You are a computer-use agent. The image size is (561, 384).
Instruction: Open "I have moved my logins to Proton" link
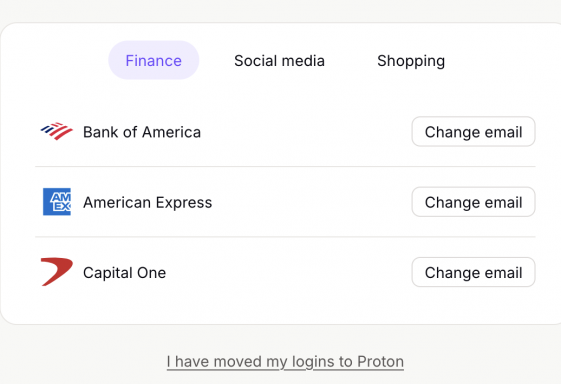click(285, 361)
